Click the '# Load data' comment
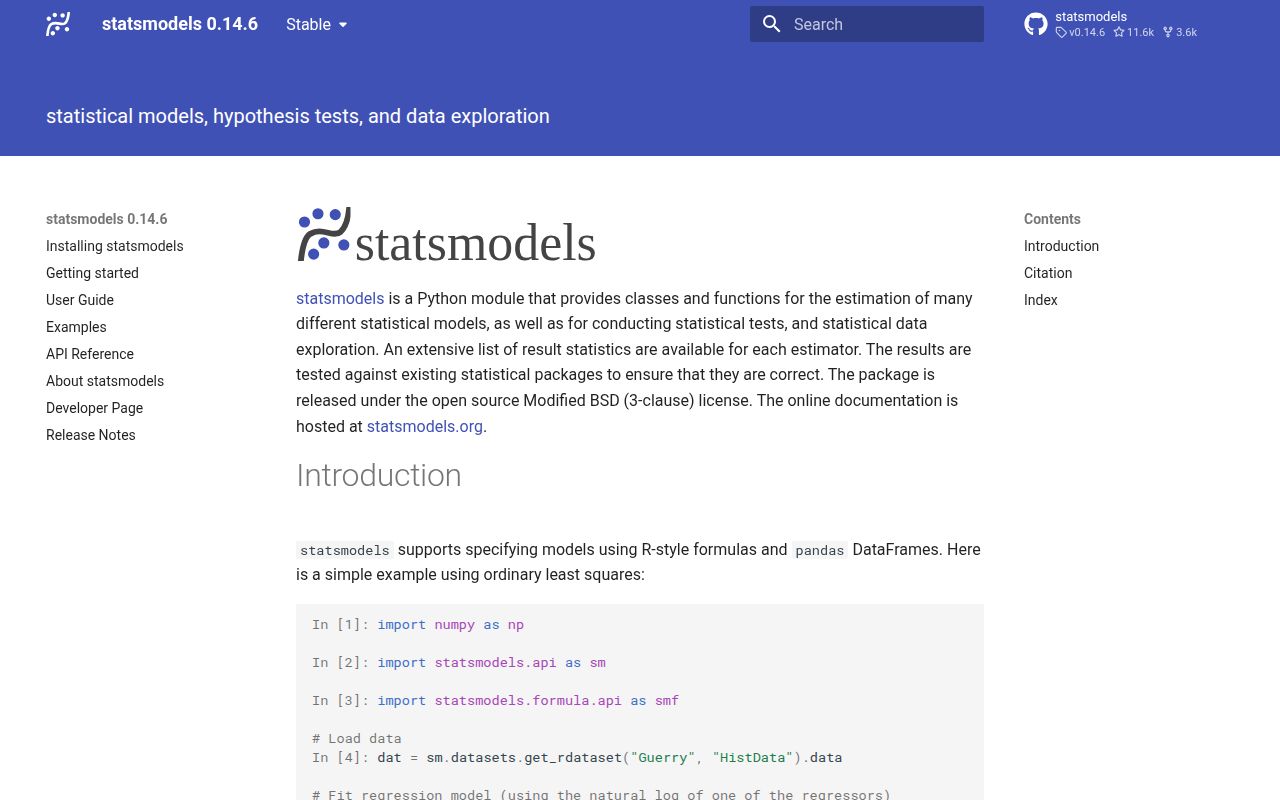The height and width of the screenshot is (800, 1280). [357, 738]
